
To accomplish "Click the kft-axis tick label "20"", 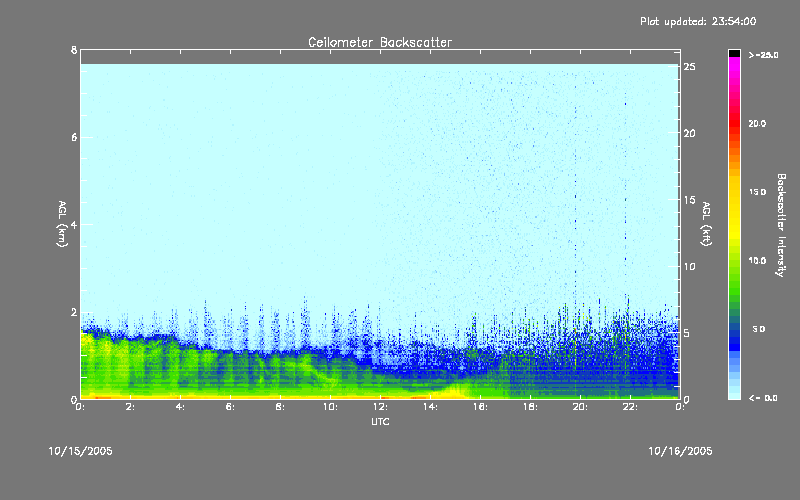I will pos(689,134).
